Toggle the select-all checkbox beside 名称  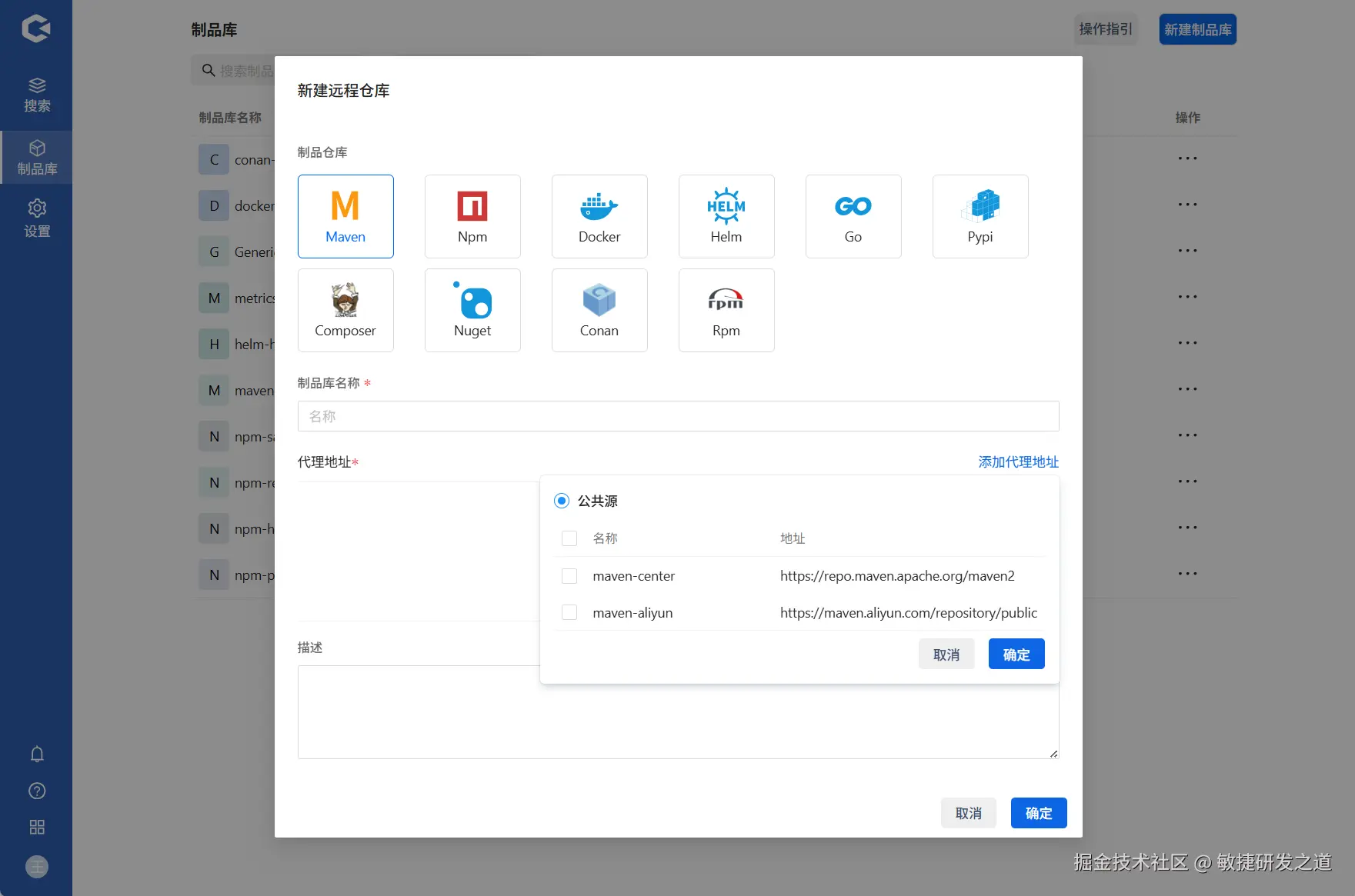569,538
